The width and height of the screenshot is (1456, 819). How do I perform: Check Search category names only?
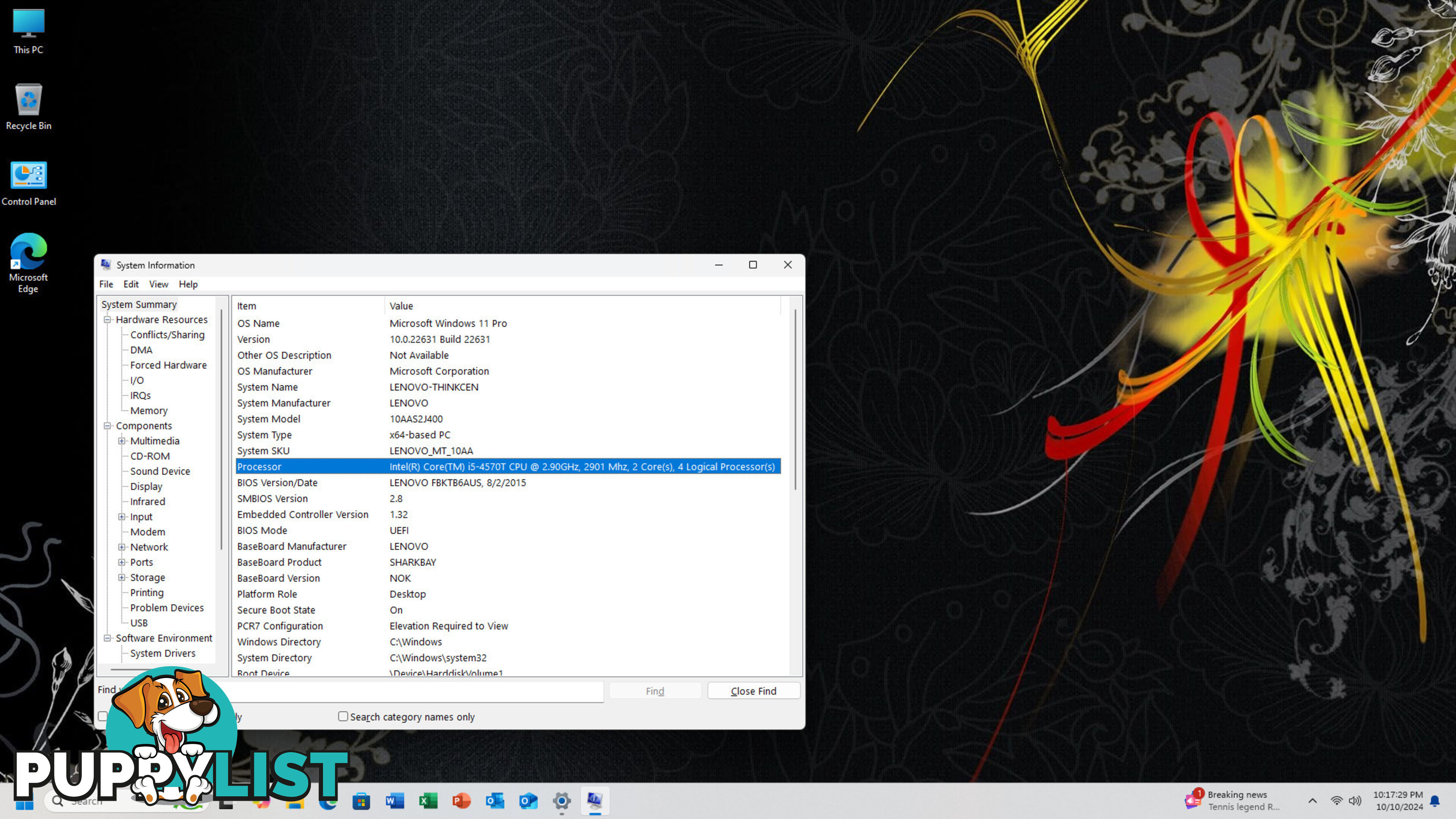[342, 716]
